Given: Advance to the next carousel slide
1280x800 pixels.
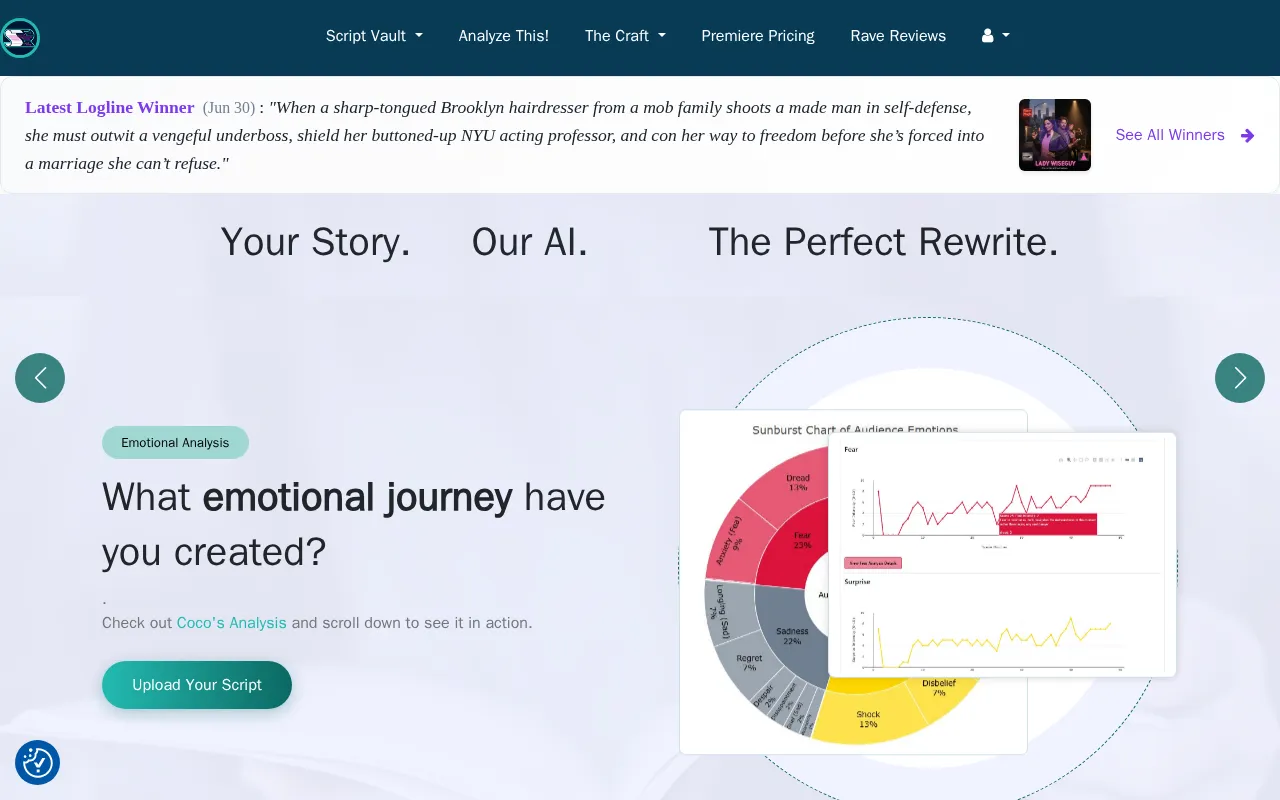Looking at the screenshot, I should pos(1240,378).
